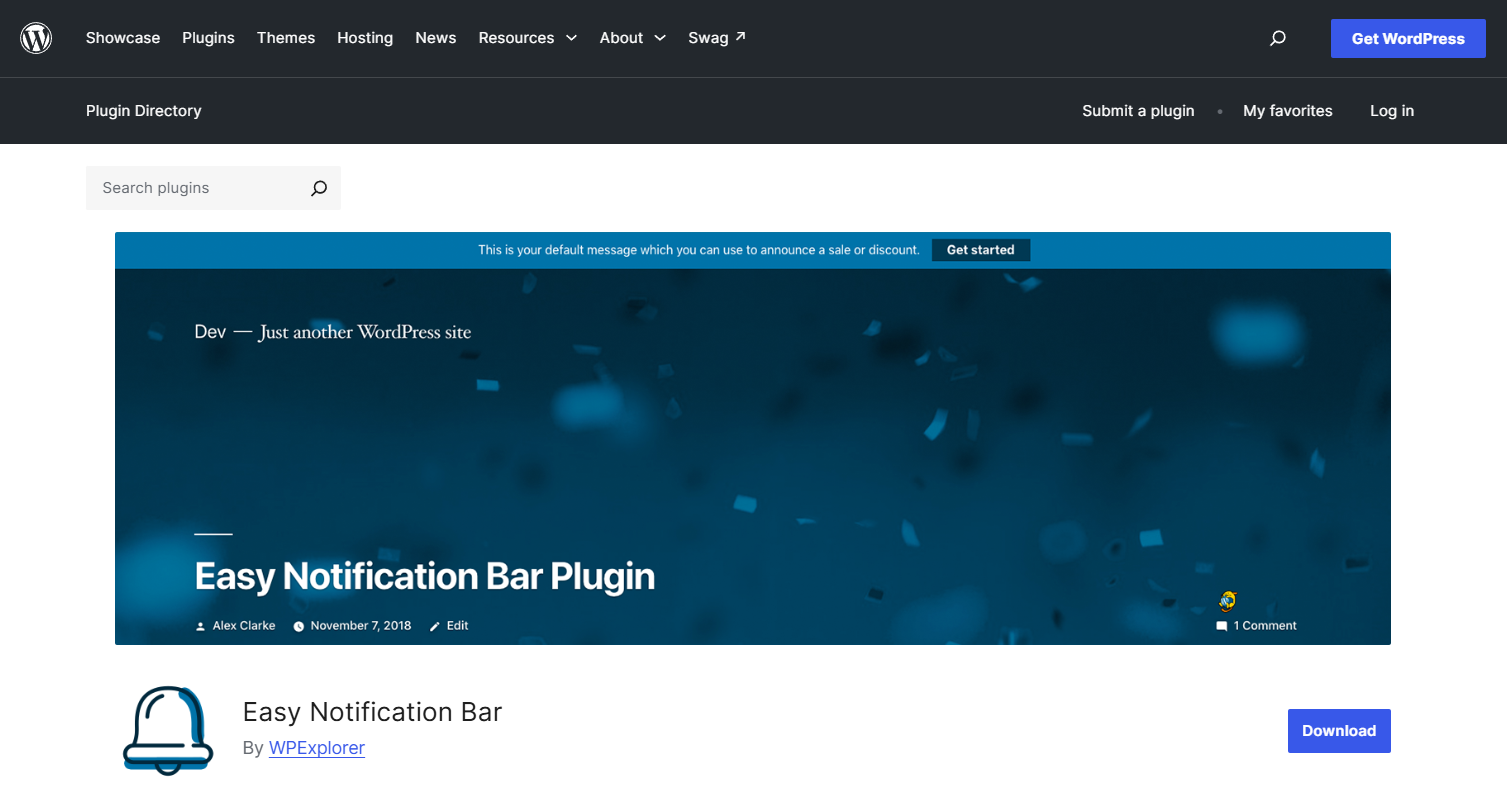This screenshot has height=804, width=1507.
Task: Open the Themes menu item
Action: click(286, 38)
